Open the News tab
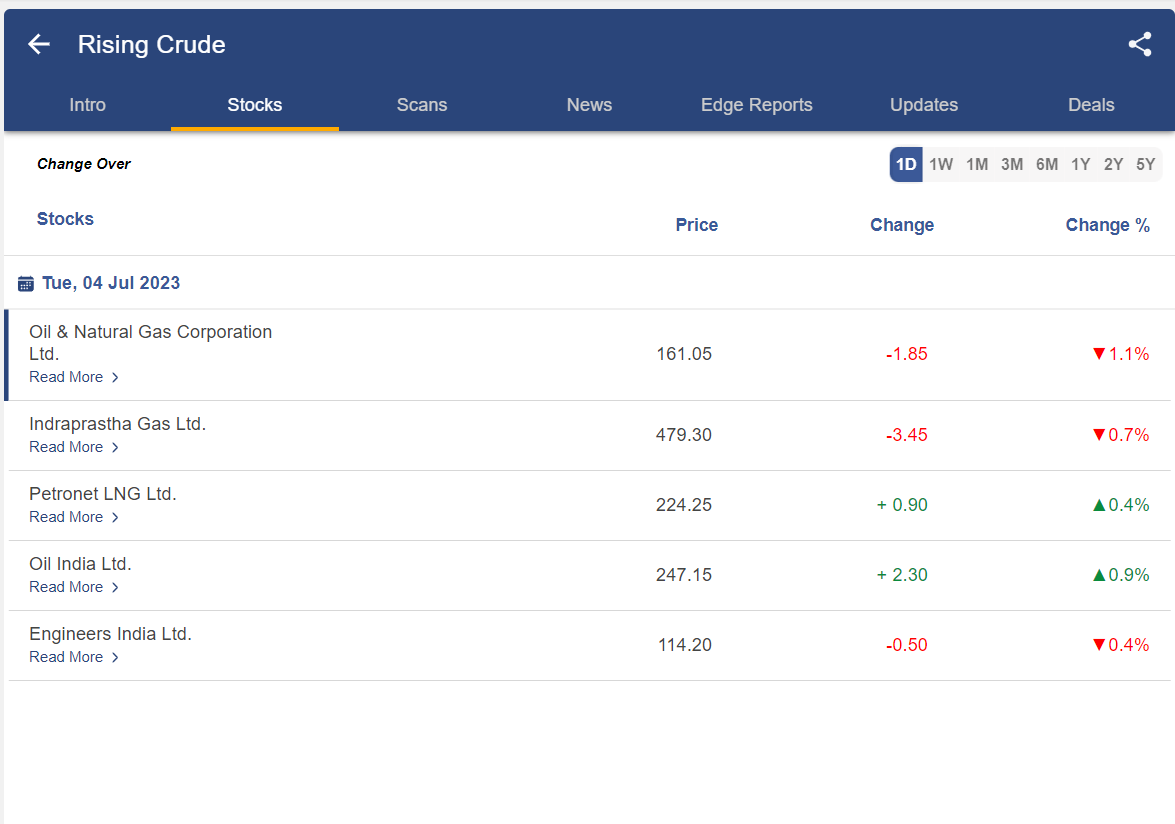 tap(589, 105)
